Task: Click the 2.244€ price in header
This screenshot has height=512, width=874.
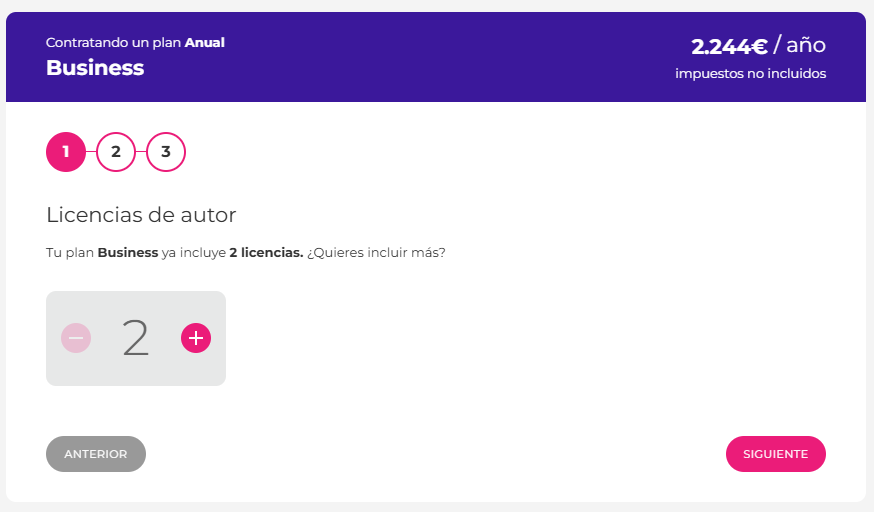Action: click(729, 46)
